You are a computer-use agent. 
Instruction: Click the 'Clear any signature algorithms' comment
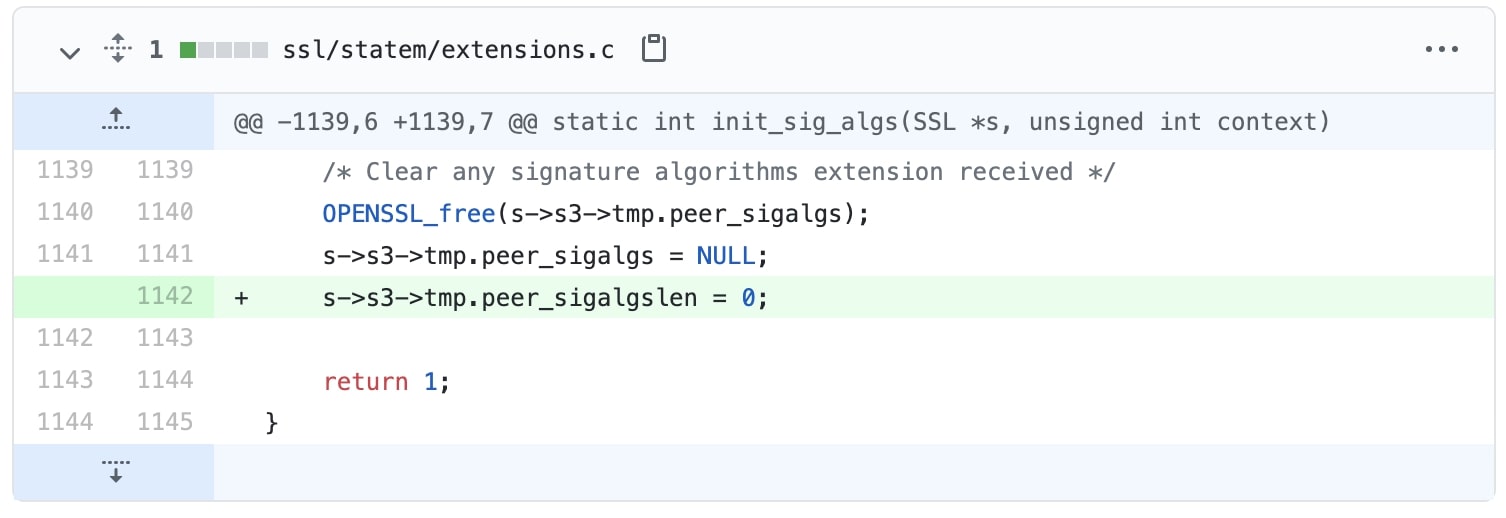pos(718,172)
